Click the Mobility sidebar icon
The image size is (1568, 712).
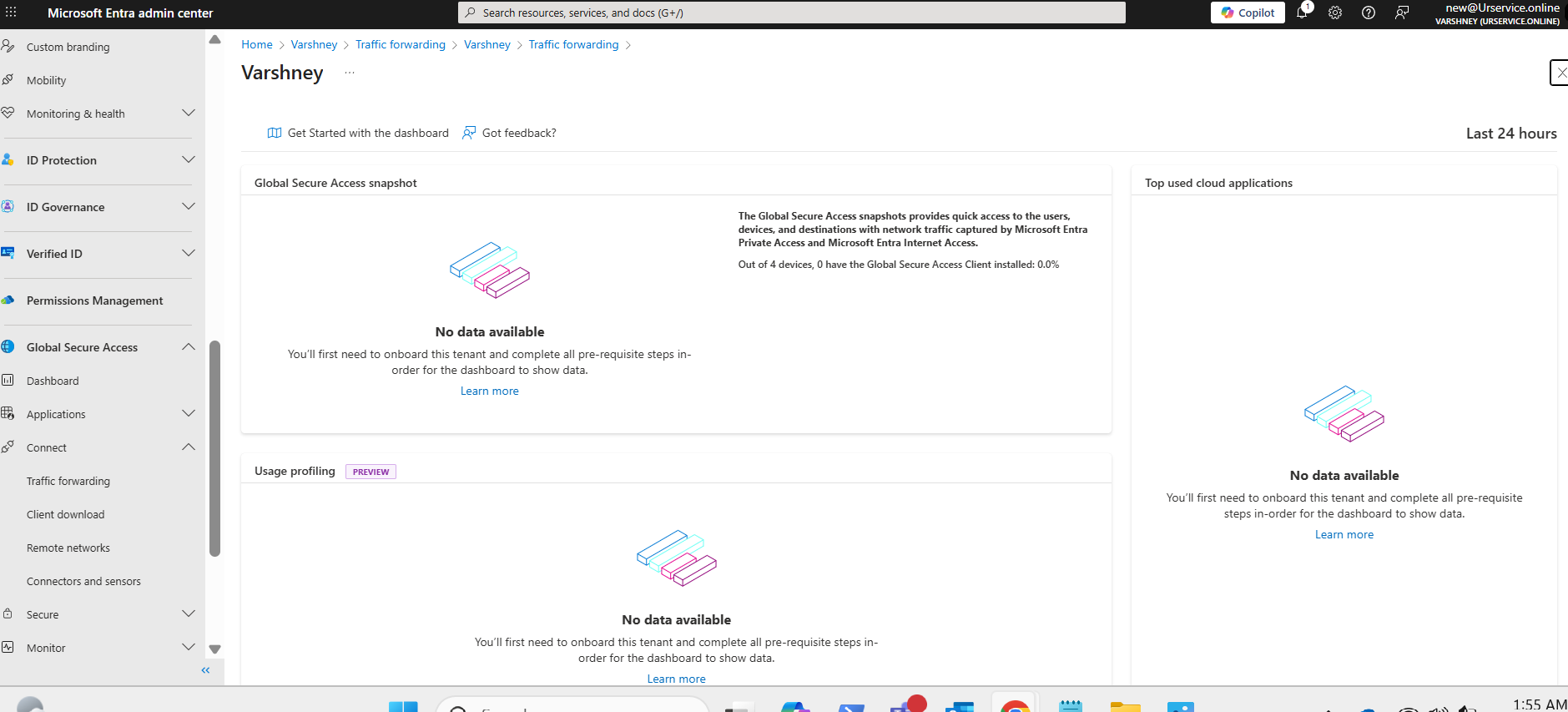coord(8,79)
